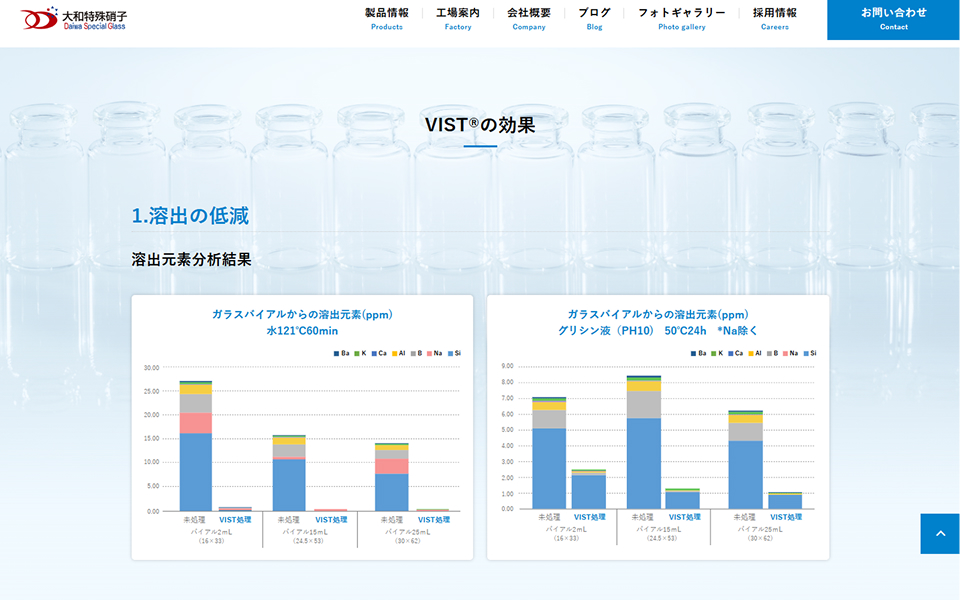Open the 会社概要 Company page
Viewport: 960px width, 600px height.
point(529,18)
